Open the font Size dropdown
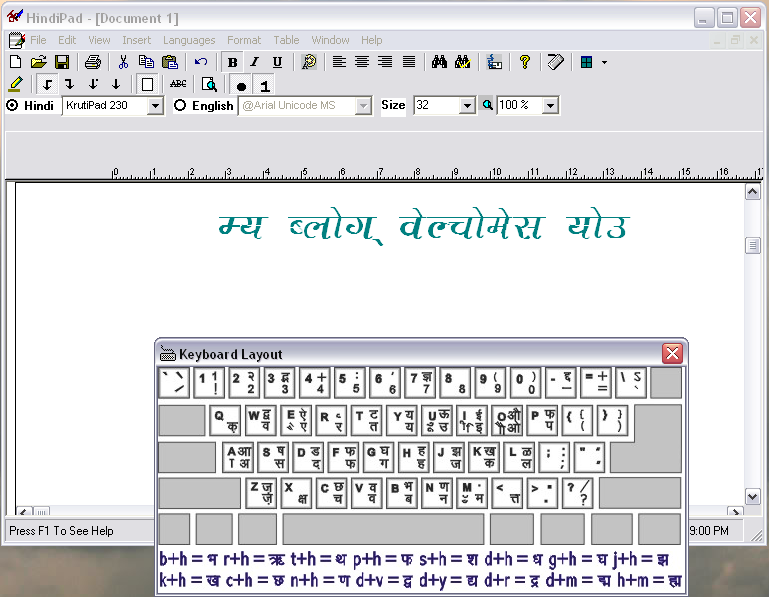The image size is (769, 597). click(x=467, y=106)
